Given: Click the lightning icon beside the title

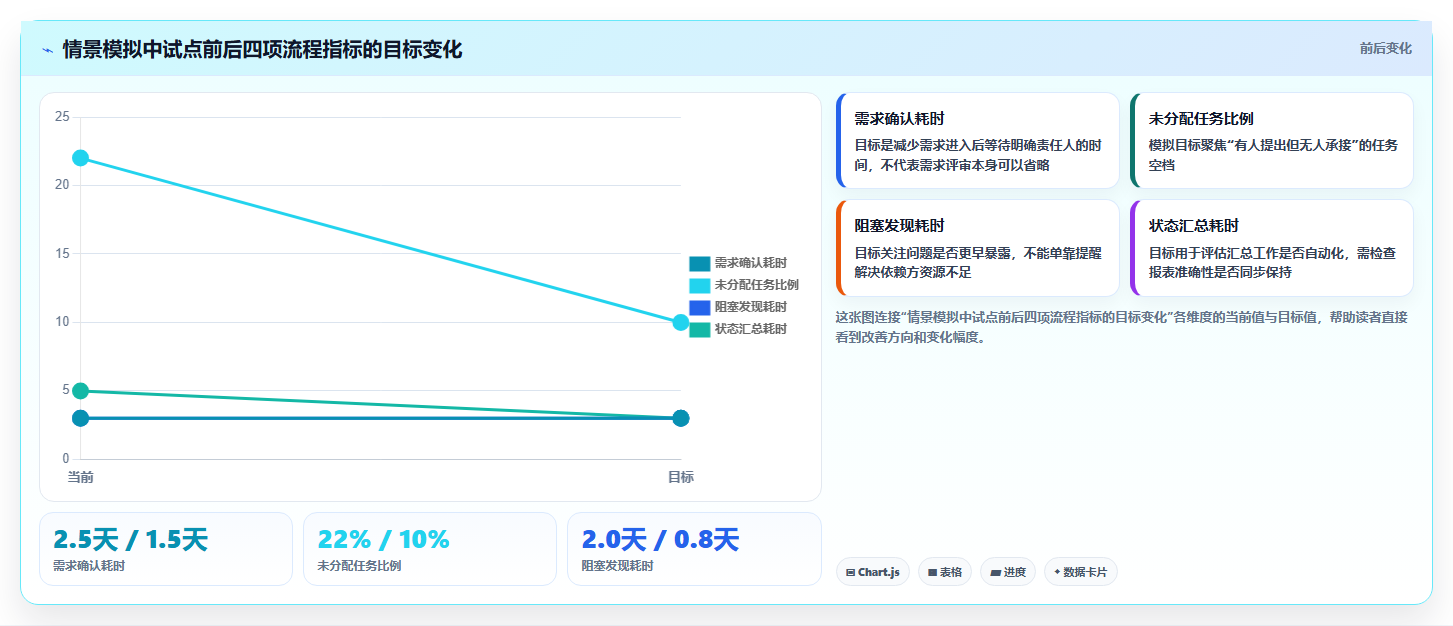Looking at the screenshot, I should tap(47, 50).
